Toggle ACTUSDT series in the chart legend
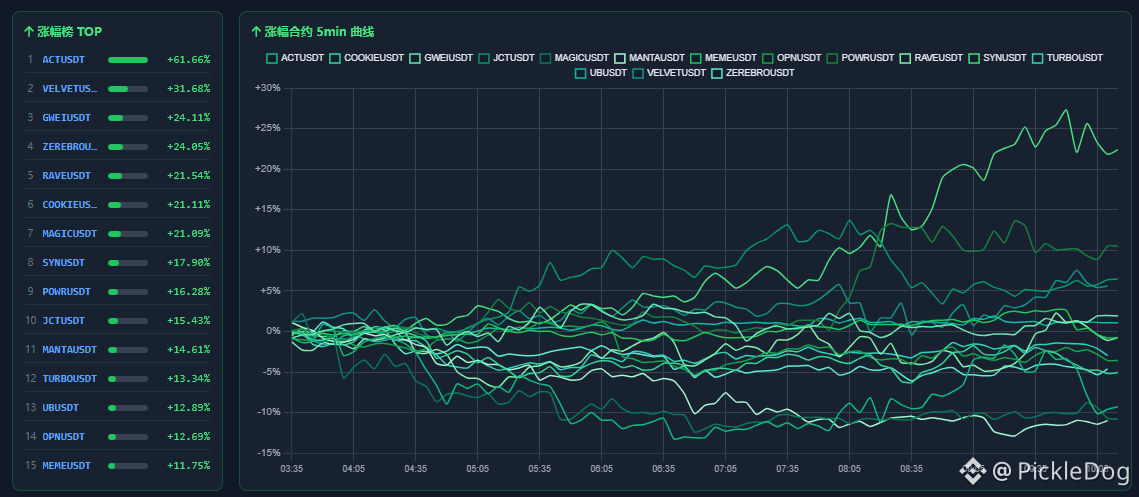Image resolution: width=1139 pixels, height=497 pixels. coord(295,57)
